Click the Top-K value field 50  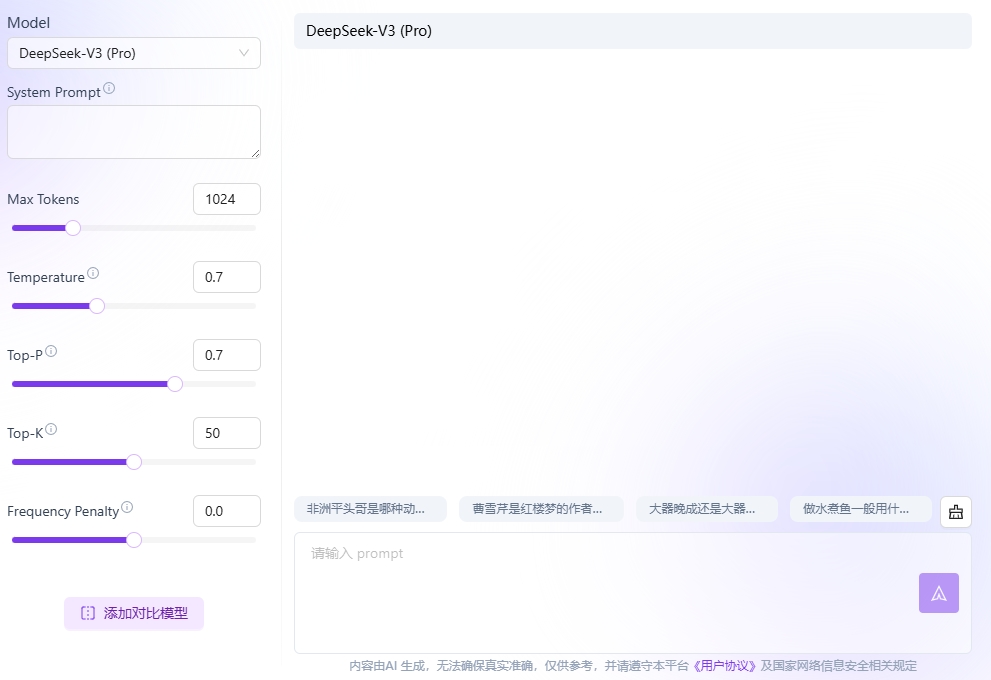click(x=227, y=433)
